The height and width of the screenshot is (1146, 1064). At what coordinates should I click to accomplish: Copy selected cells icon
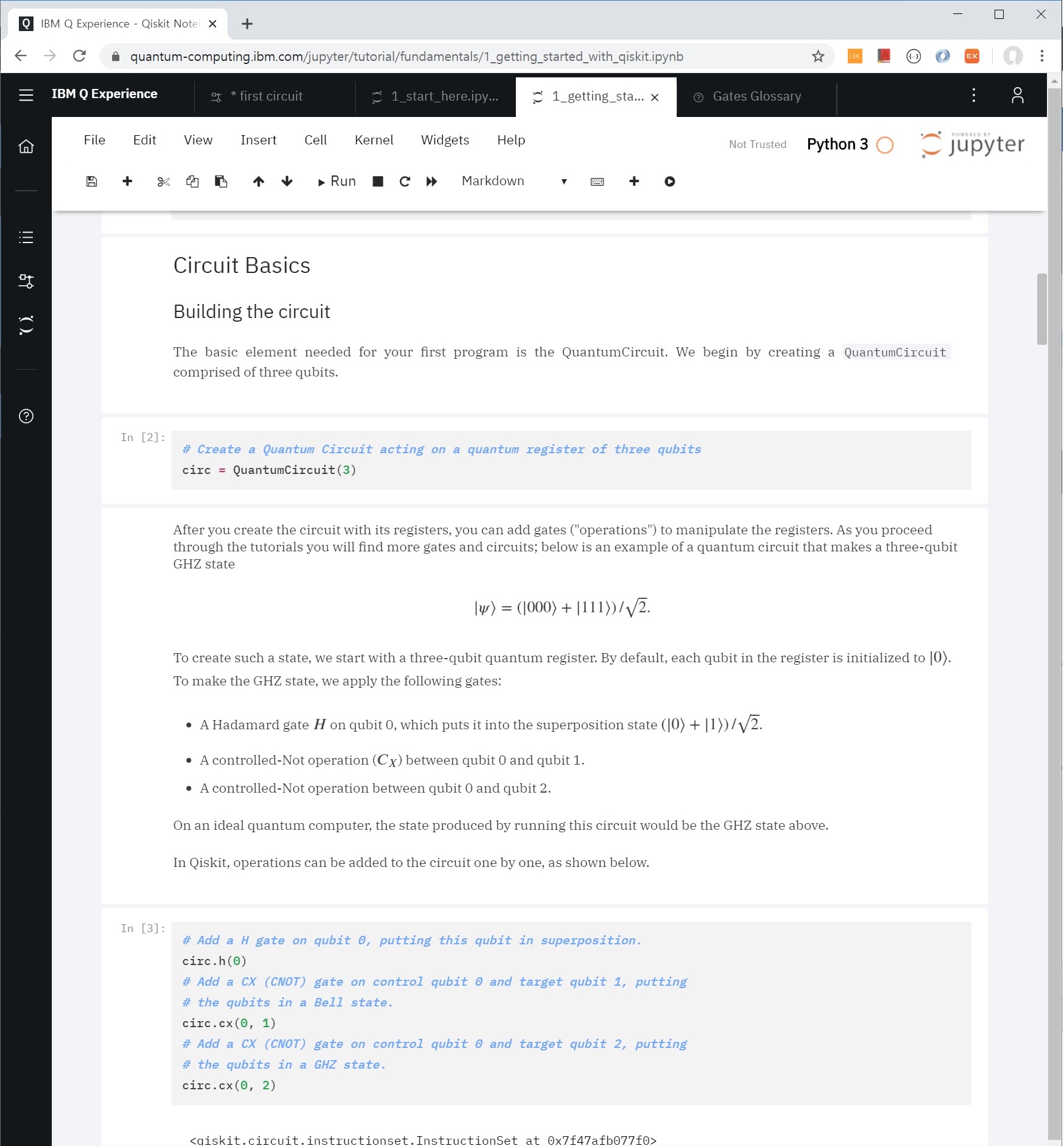click(192, 182)
